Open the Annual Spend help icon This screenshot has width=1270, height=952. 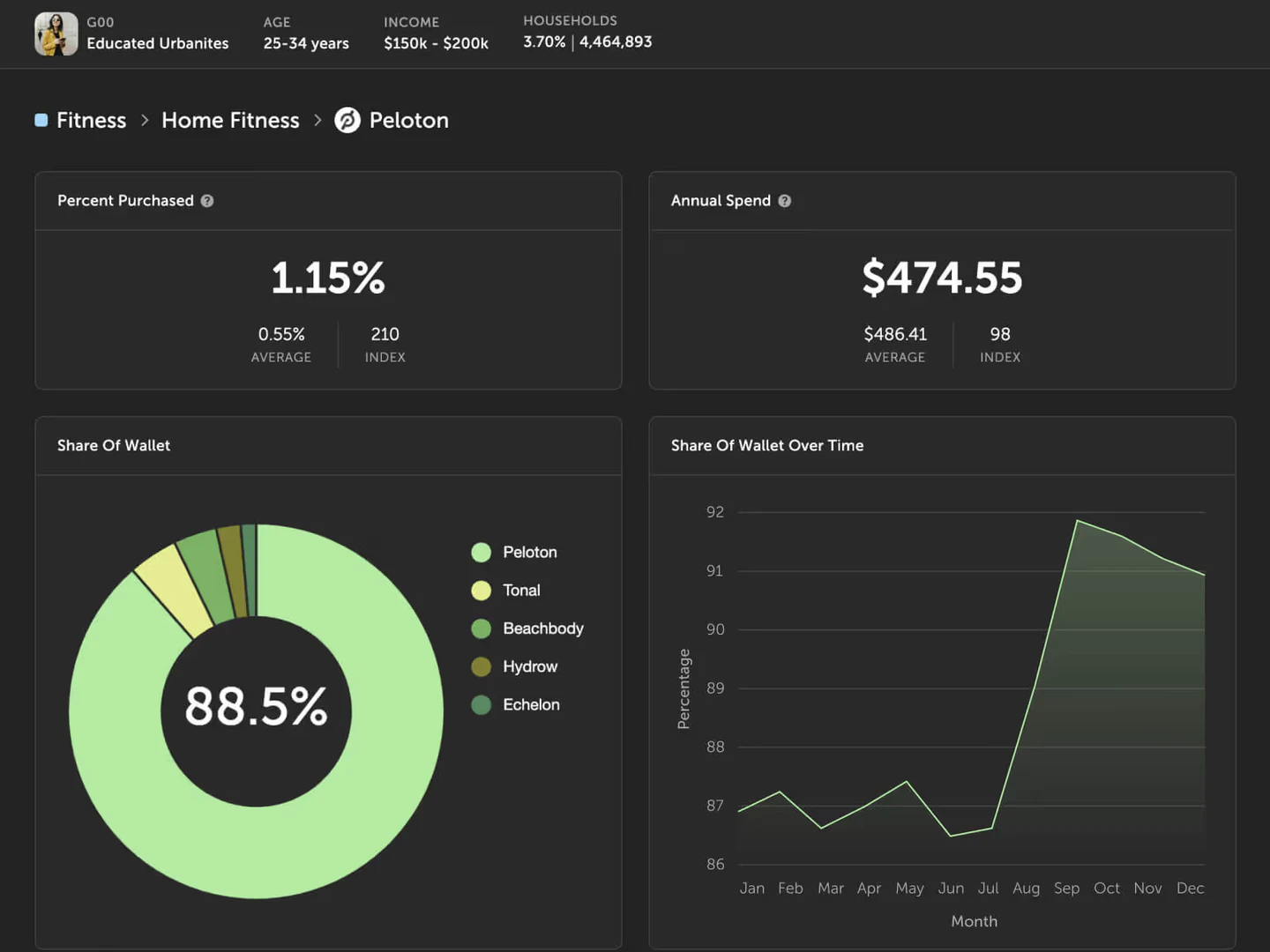[x=784, y=201]
